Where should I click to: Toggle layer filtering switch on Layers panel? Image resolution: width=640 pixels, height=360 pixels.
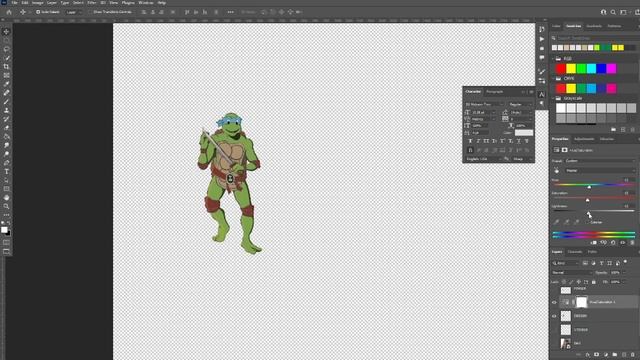[625, 262]
